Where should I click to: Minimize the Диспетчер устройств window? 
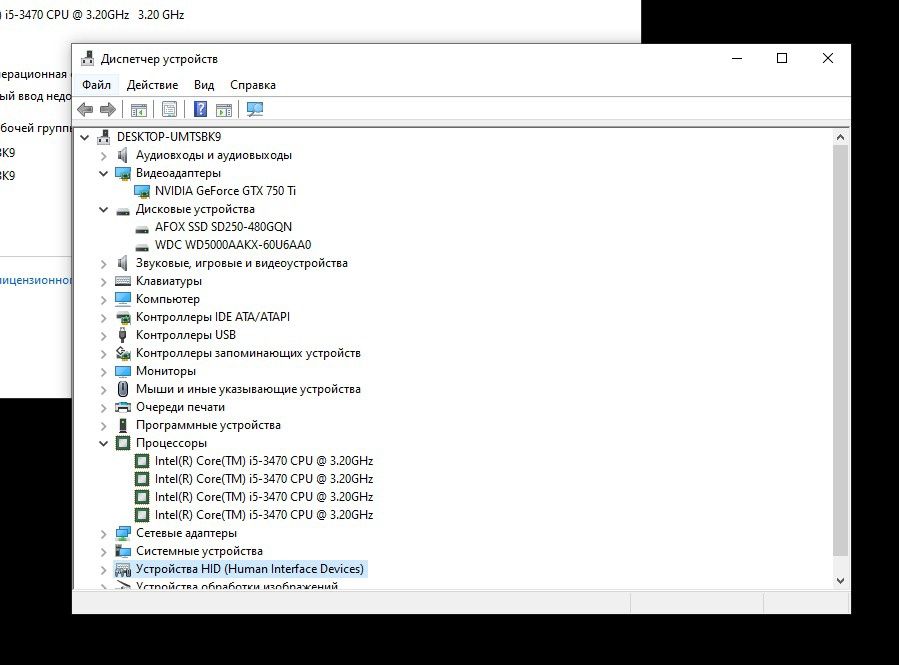737,58
